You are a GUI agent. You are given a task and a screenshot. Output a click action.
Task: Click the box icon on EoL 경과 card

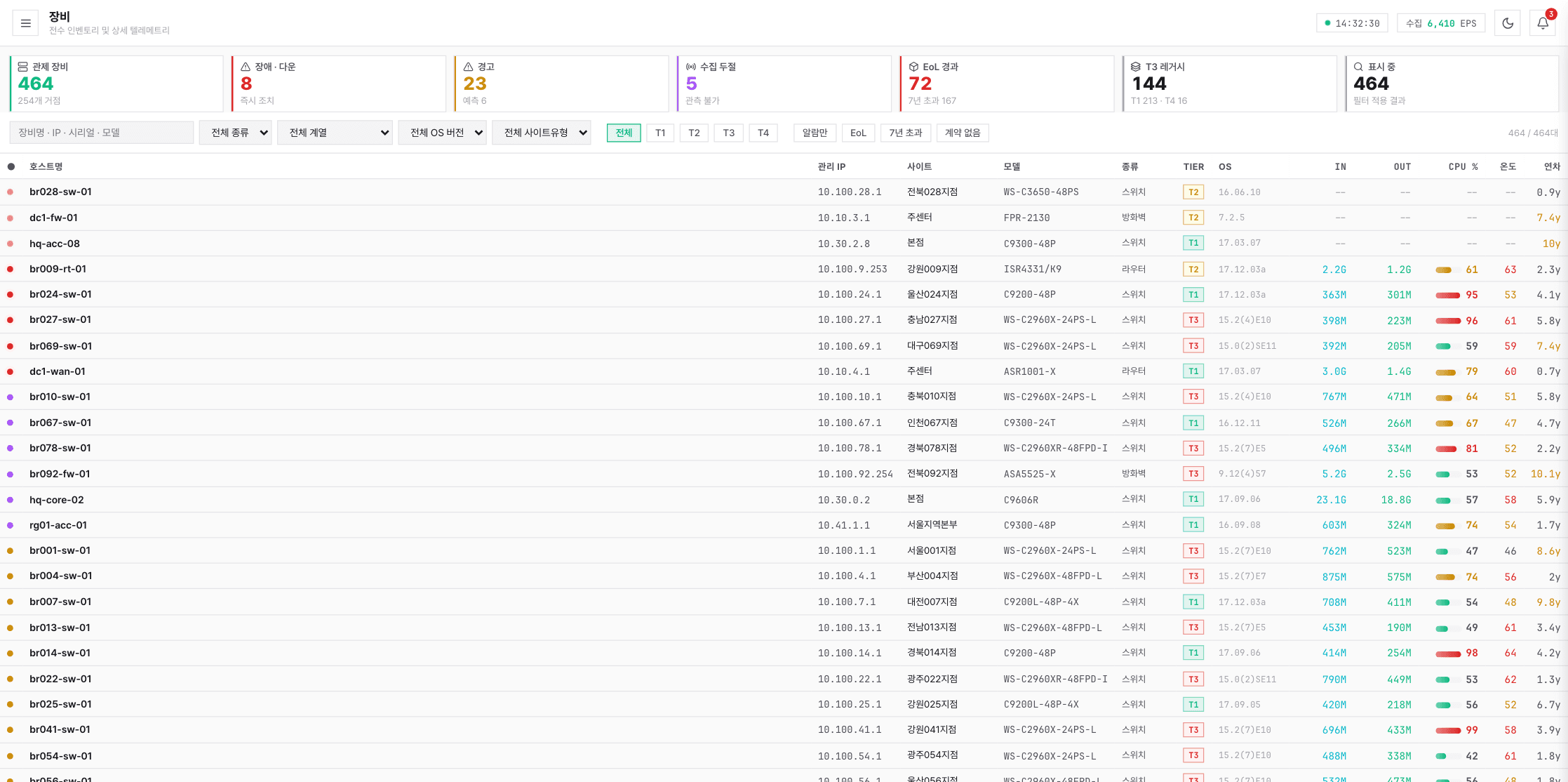tap(913, 67)
